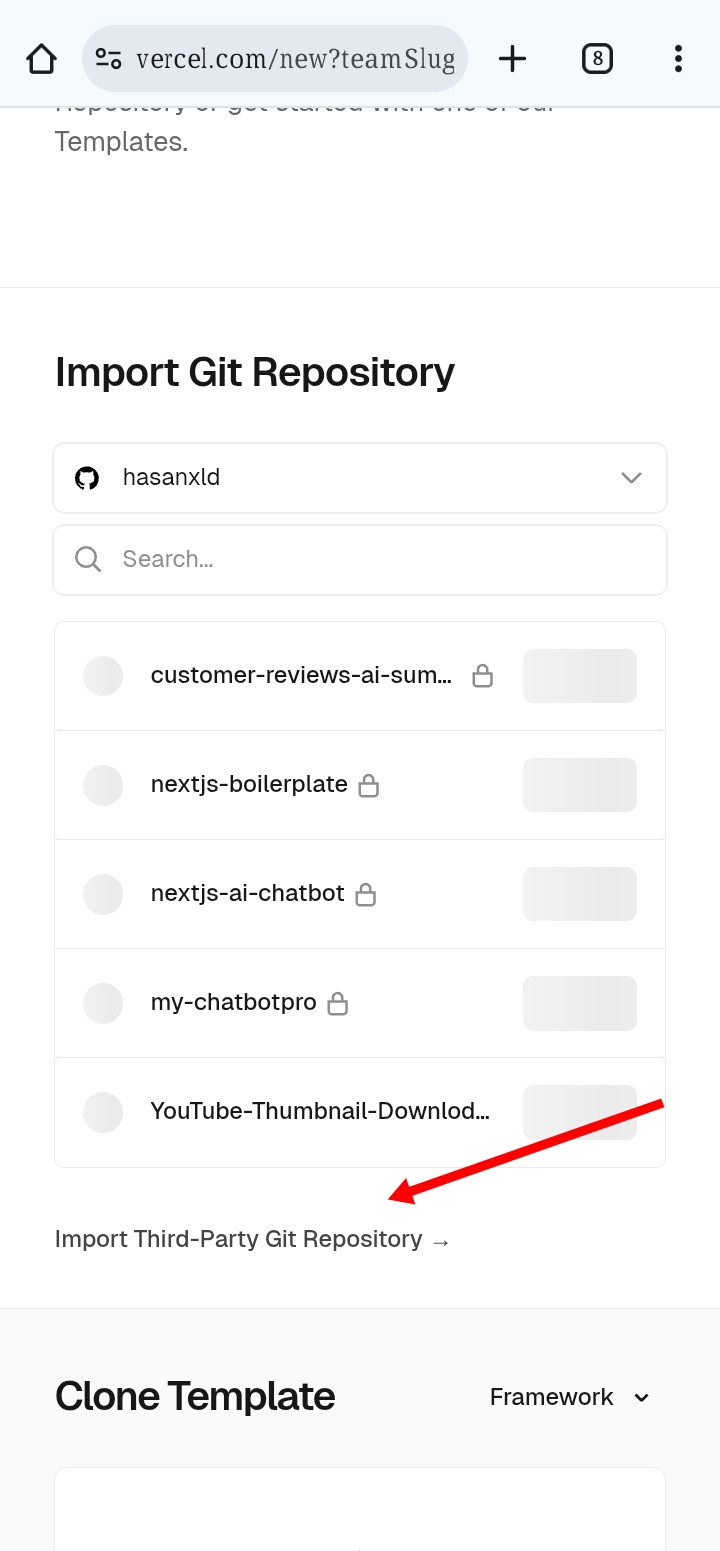This screenshot has width=720, height=1551.
Task: Open Import Third-Party Git Repository link
Action: (x=252, y=1240)
